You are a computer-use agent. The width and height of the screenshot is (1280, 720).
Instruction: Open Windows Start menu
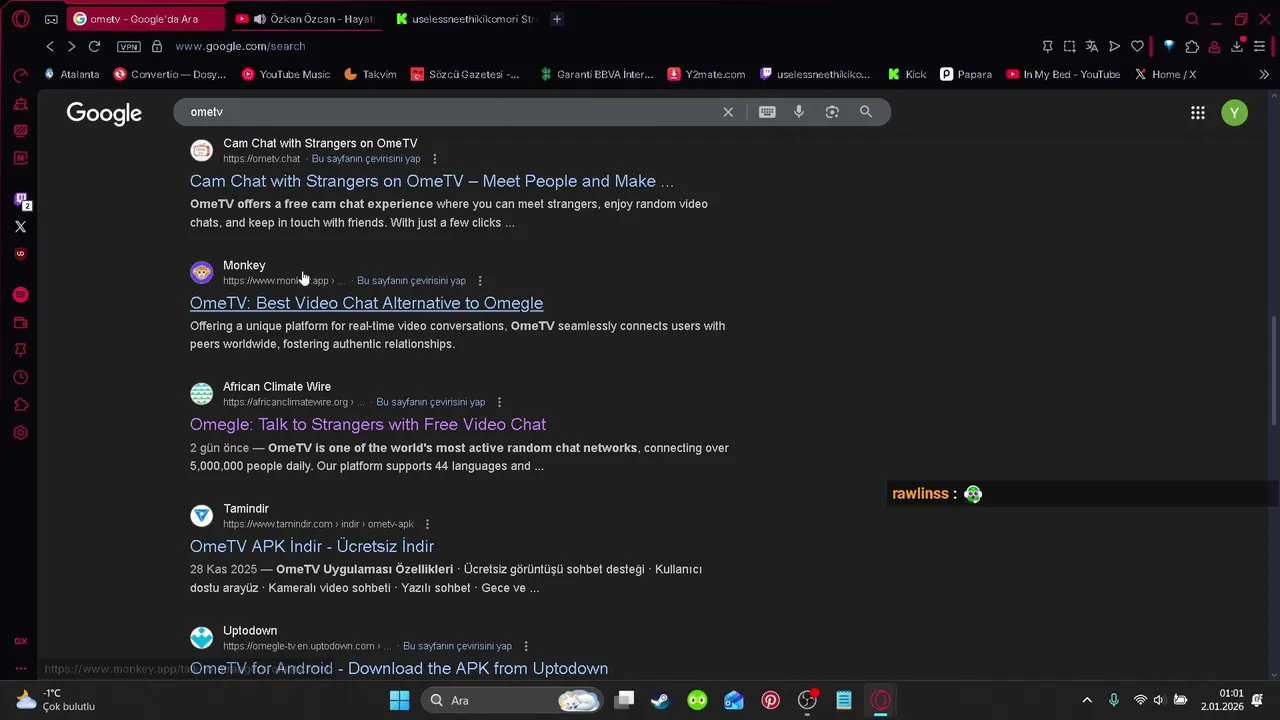(399, 700)
